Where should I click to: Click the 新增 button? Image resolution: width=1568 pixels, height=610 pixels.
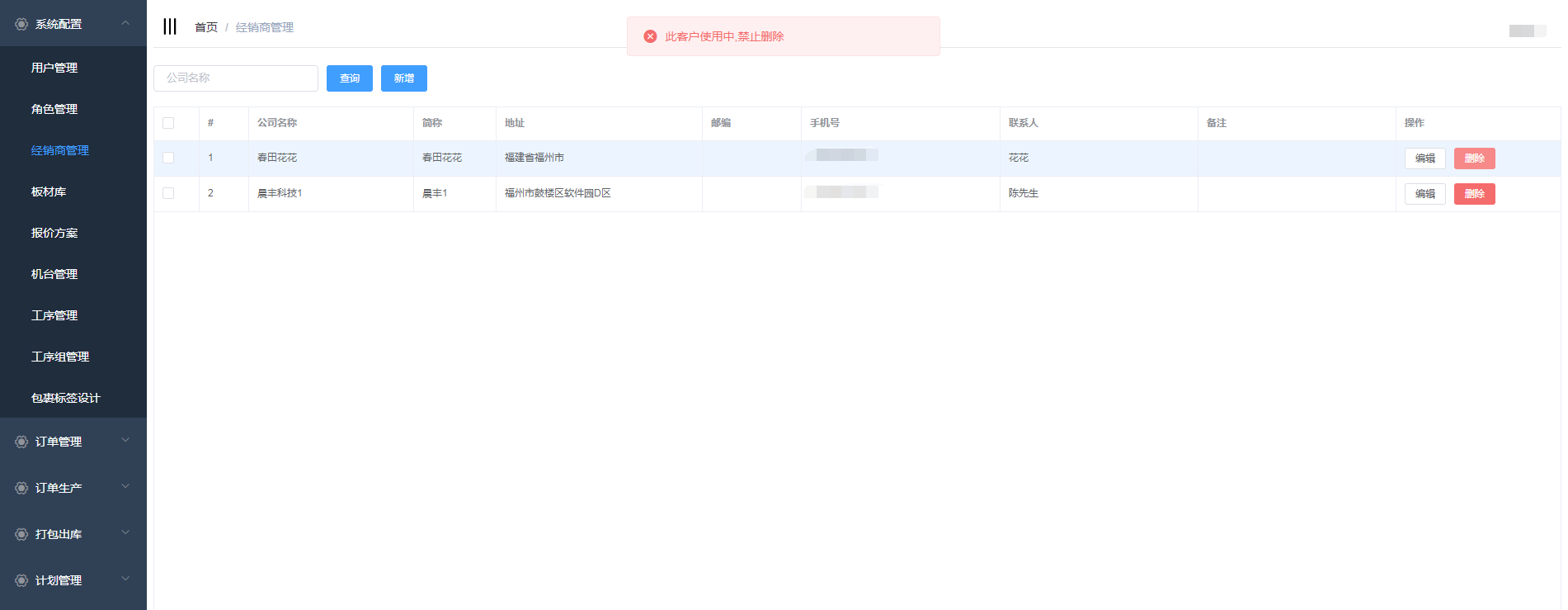tap(404, 78)
